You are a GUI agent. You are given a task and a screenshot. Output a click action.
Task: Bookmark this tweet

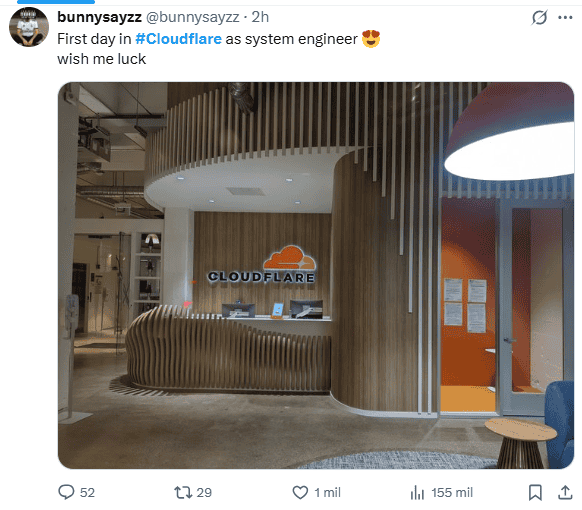pos(535,493)
